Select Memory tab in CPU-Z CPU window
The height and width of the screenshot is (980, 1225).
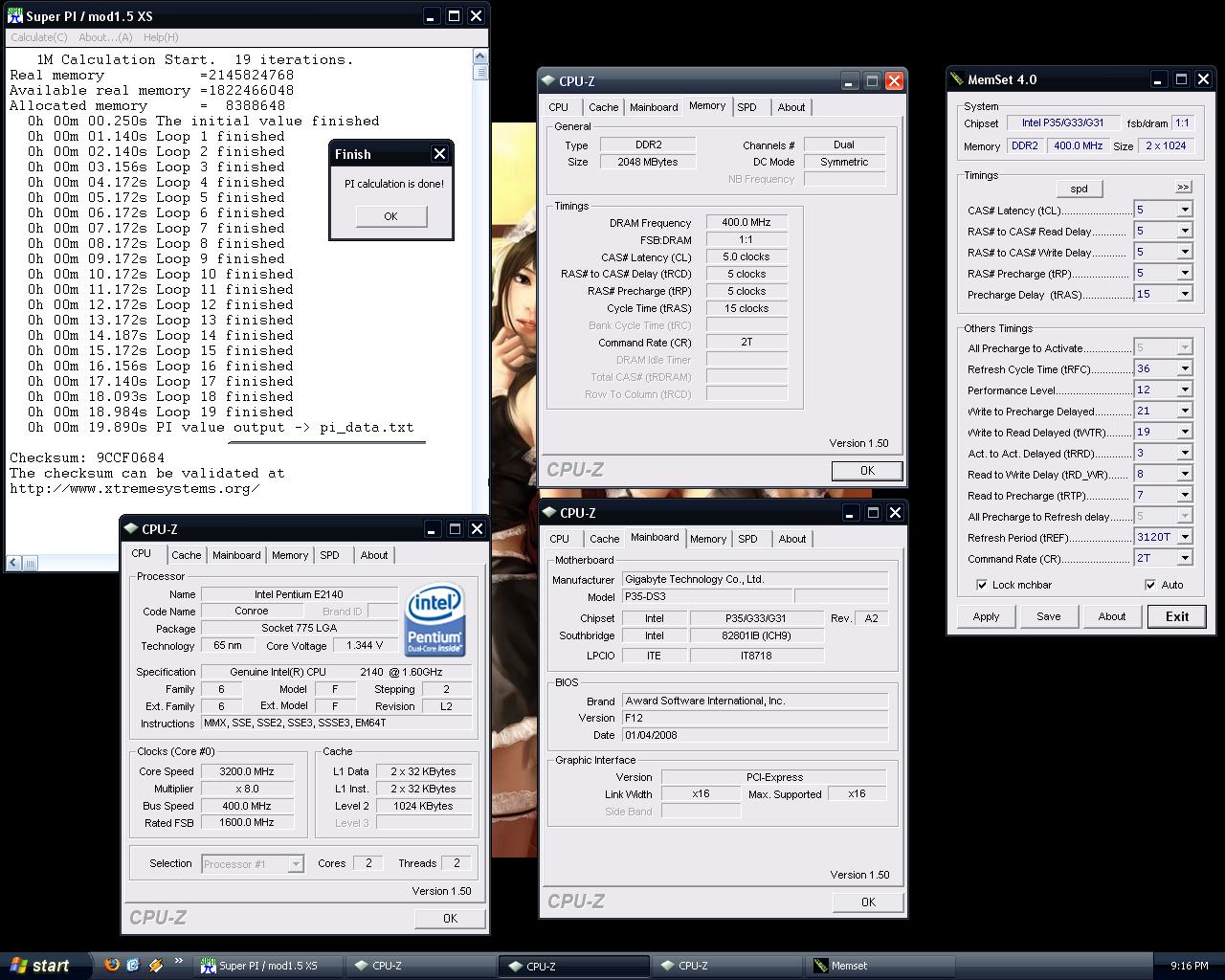[290, 555]
